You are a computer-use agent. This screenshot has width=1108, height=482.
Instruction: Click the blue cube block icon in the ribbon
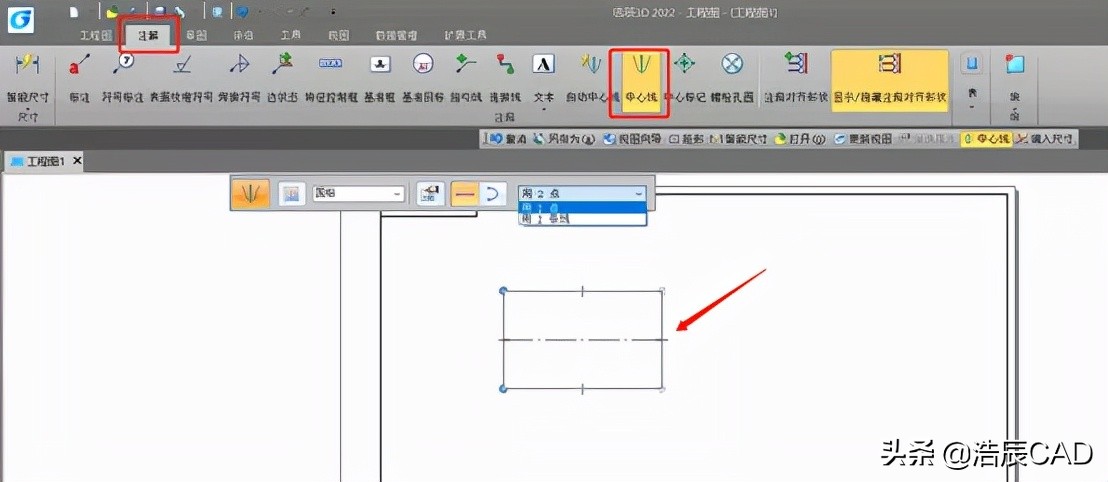point(1015,64)
